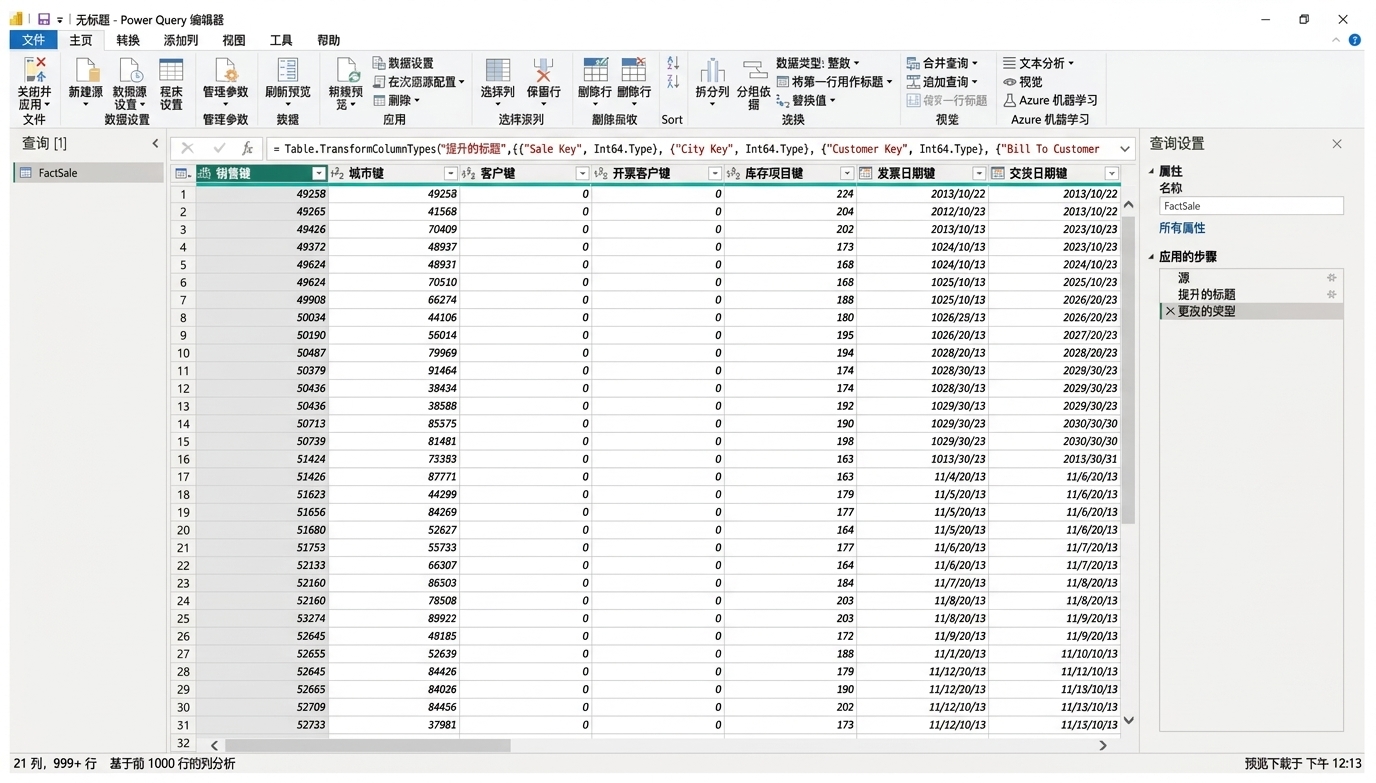1376x783 pixels.
Task: Open the 合并查询 dropdown
Action: [x=942, y=63]
